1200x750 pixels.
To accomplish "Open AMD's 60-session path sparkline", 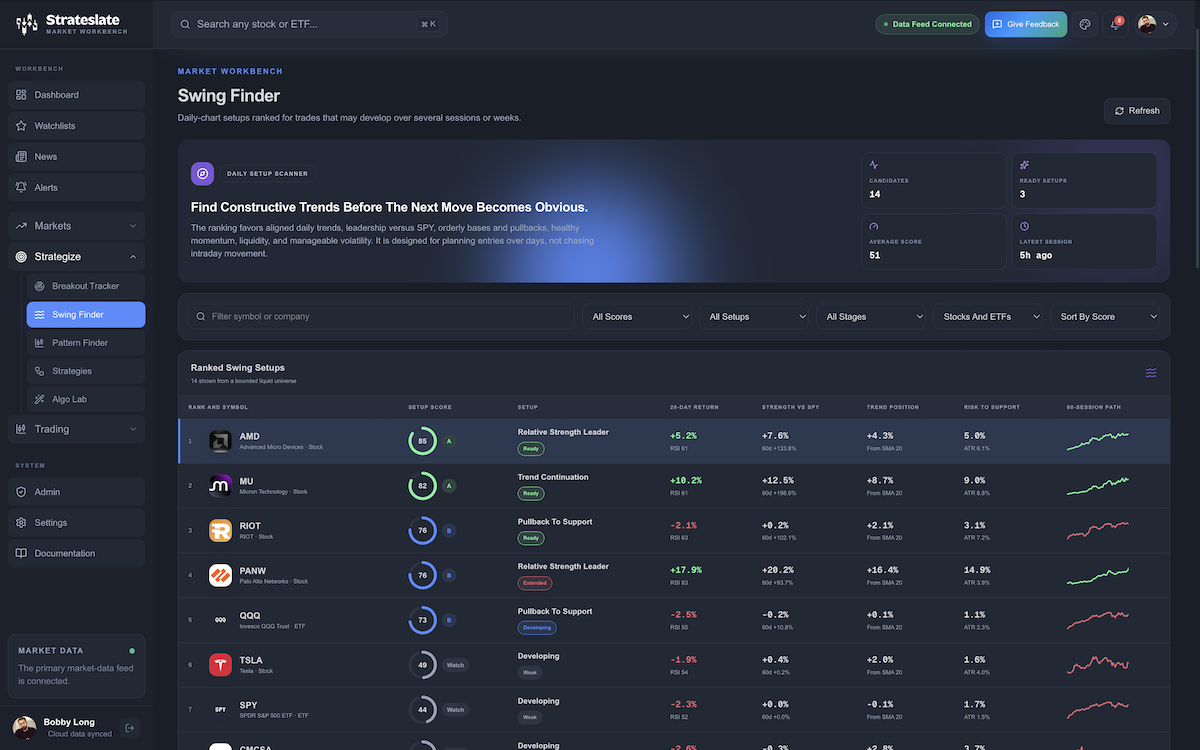I will (x=1098, y=441).
